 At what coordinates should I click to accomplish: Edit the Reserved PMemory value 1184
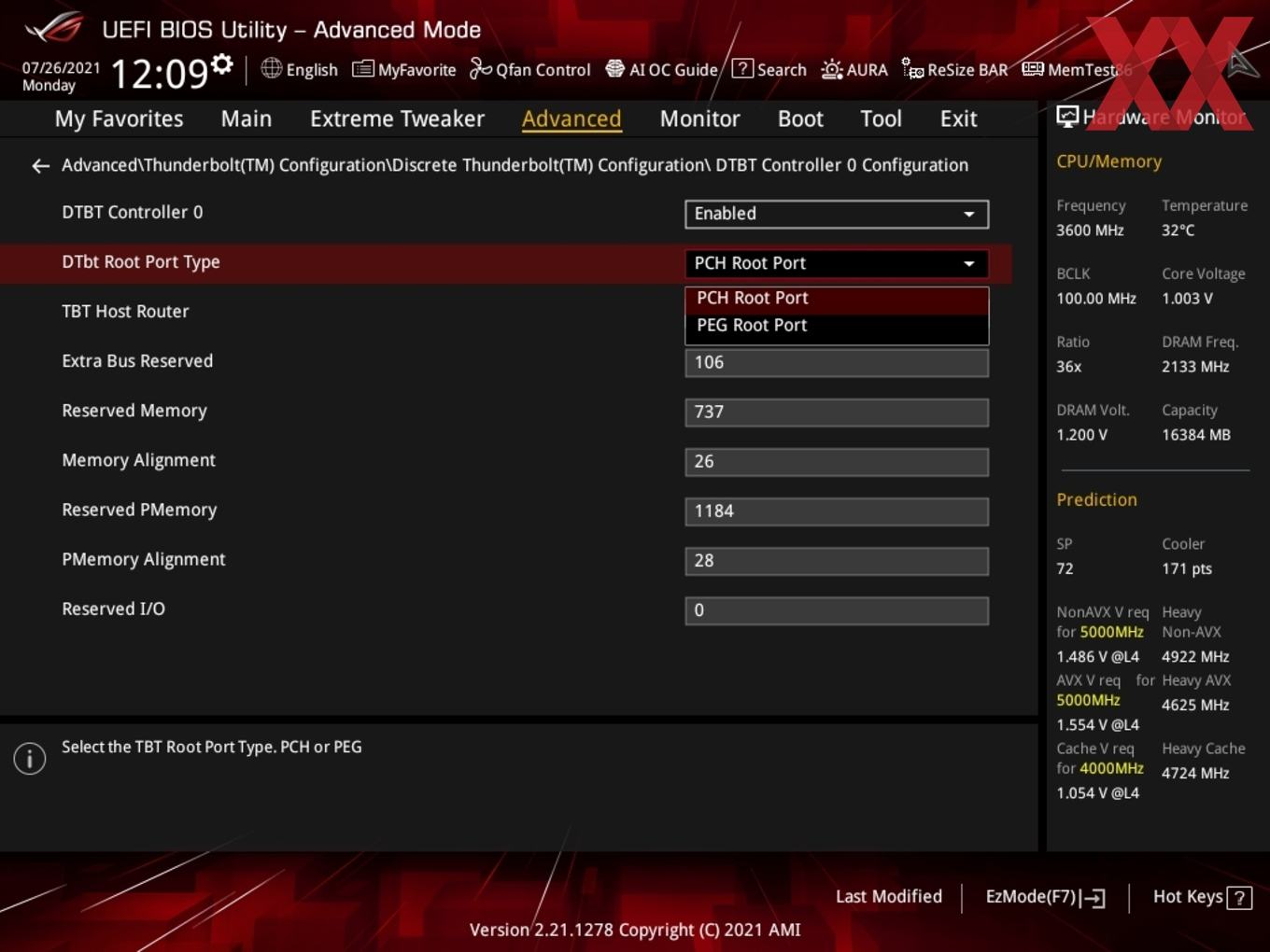[837, 511]
